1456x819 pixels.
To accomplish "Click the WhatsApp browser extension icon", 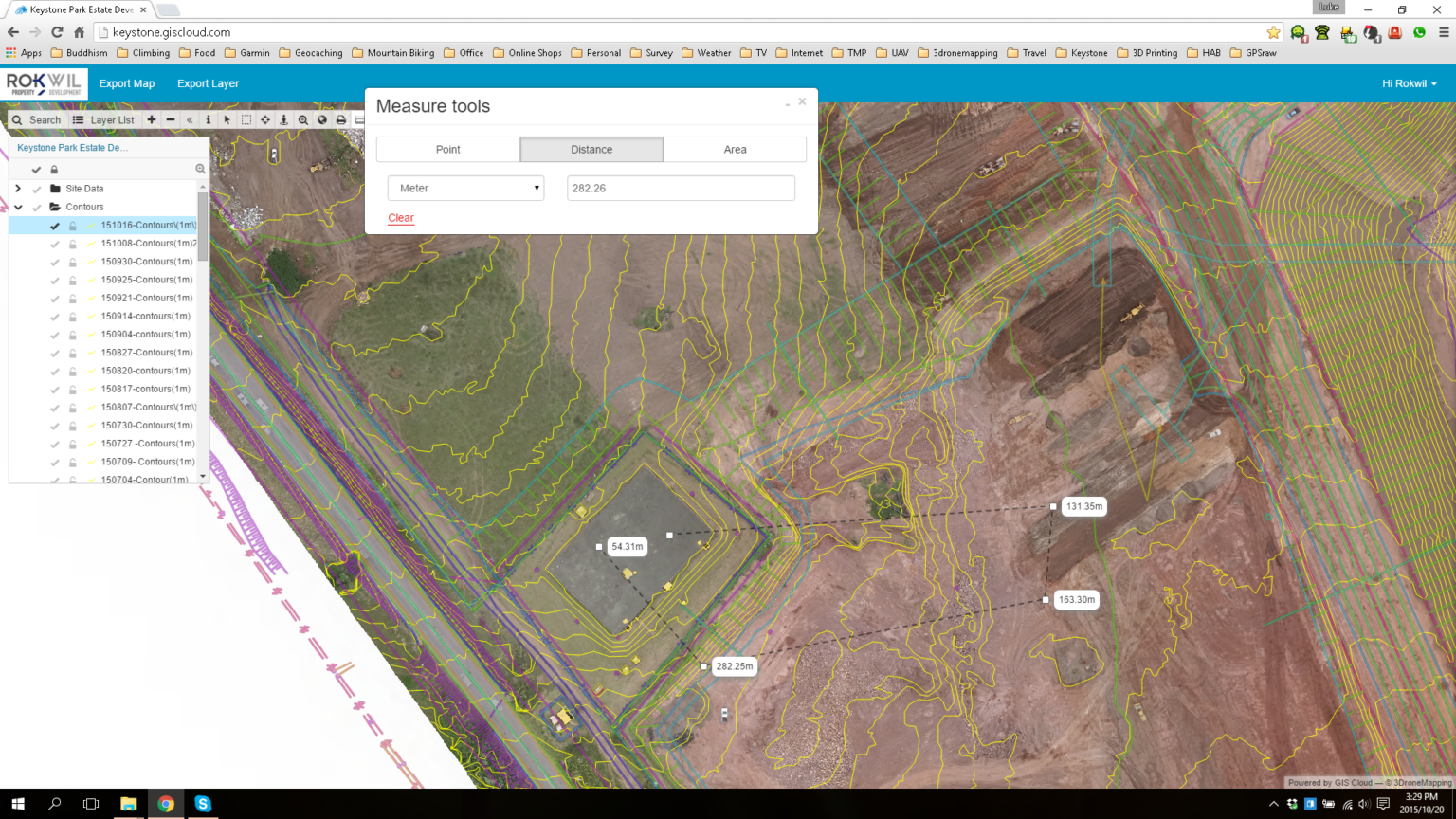I will [x=1418, y=31].
